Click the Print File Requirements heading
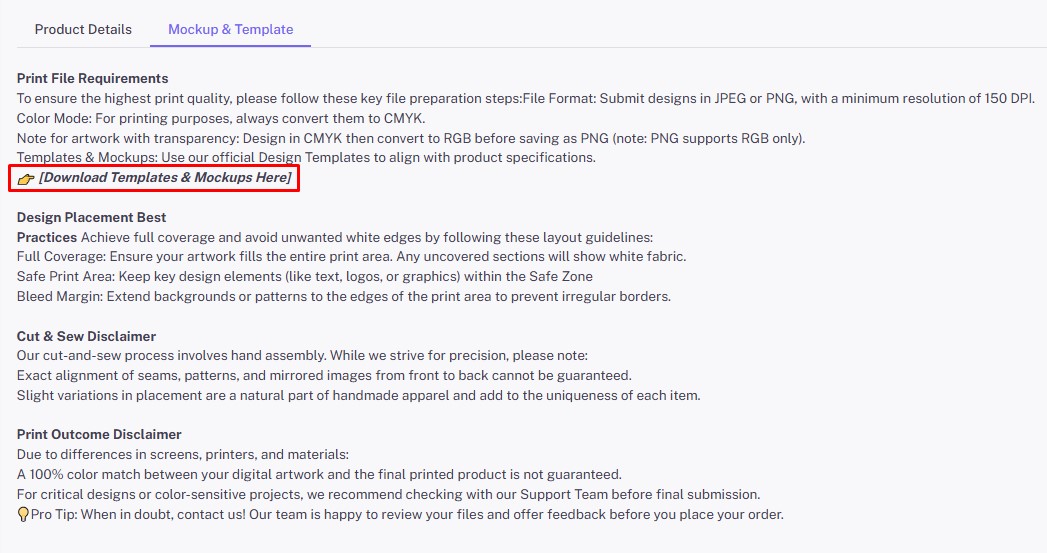Viewport: 1047px width, 553px height. tap(92, 79)
